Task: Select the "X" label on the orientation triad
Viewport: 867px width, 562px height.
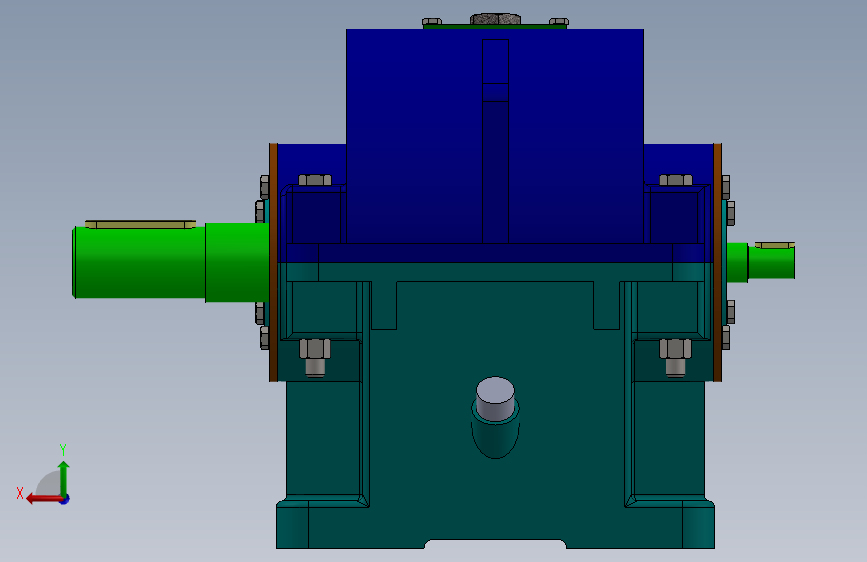Action: [x=20, y=493]
